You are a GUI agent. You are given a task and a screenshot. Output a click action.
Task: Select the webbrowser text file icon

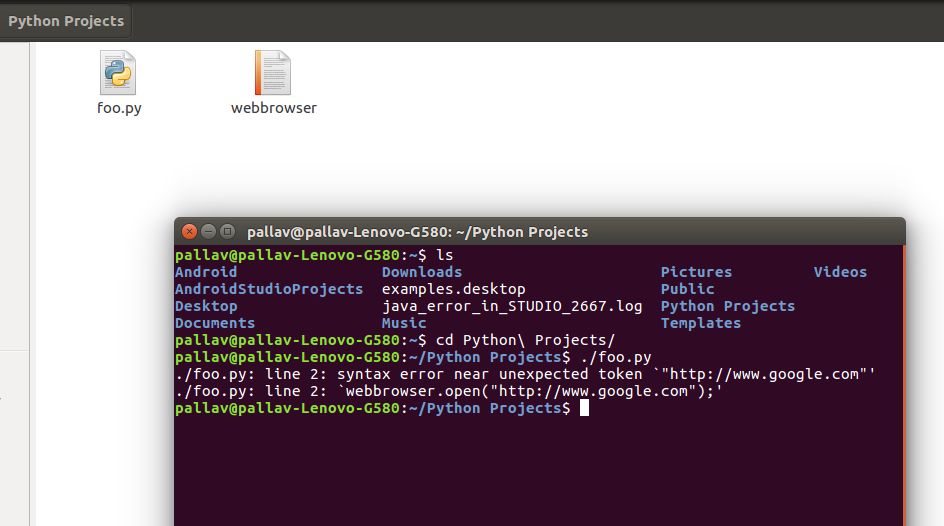pyautogui.click(x=273, y=72)
